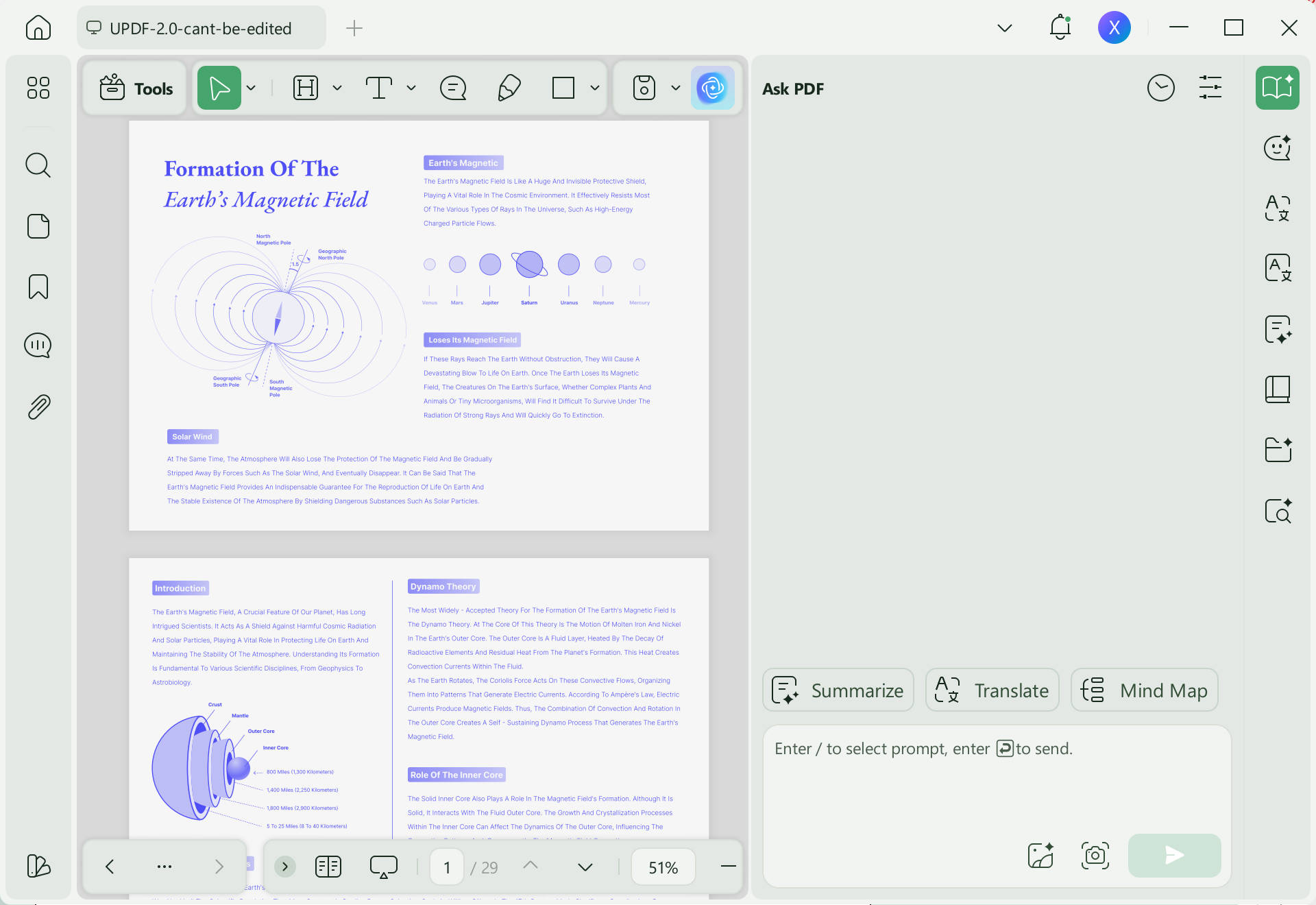Viewport: 1316px width, 905px height.
Task: Select the highlight text tool
Action: click(306, 88)
